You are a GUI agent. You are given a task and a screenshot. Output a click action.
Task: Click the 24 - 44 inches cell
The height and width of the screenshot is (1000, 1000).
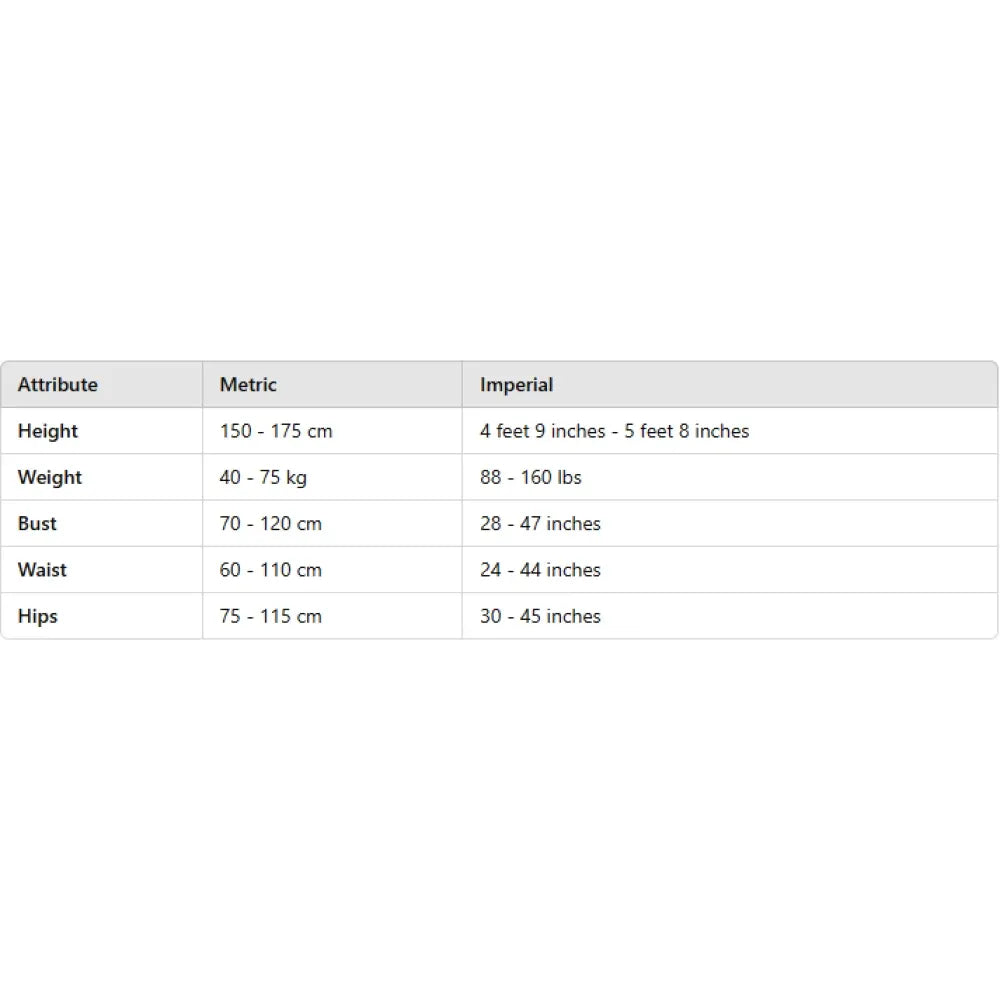click(540, 570)
